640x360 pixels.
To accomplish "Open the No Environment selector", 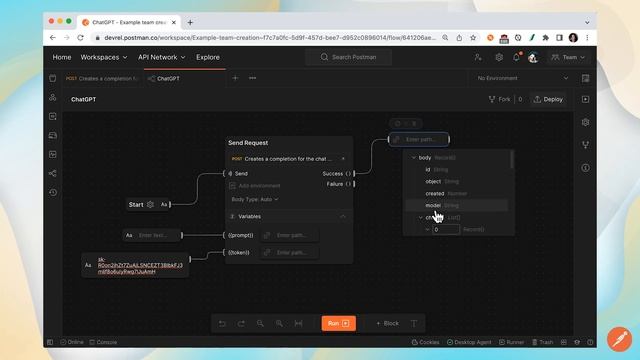I will [522, 78].
